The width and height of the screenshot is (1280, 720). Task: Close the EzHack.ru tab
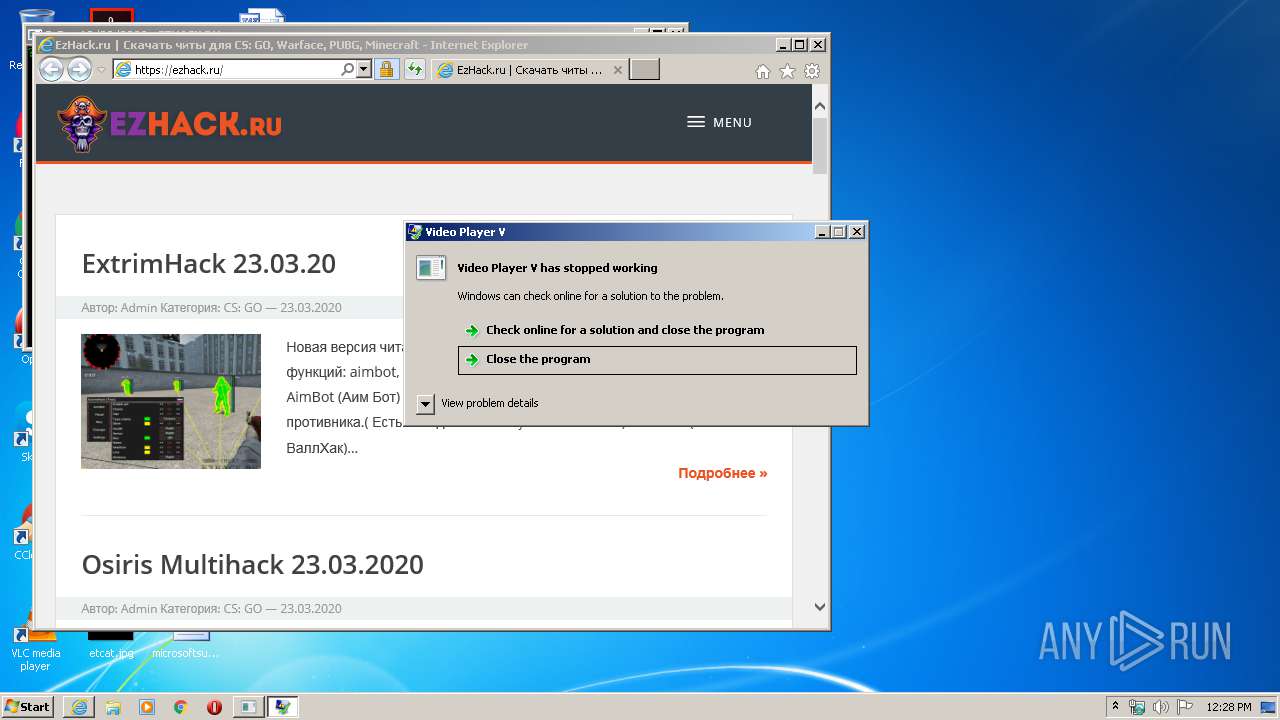point(618,70)
